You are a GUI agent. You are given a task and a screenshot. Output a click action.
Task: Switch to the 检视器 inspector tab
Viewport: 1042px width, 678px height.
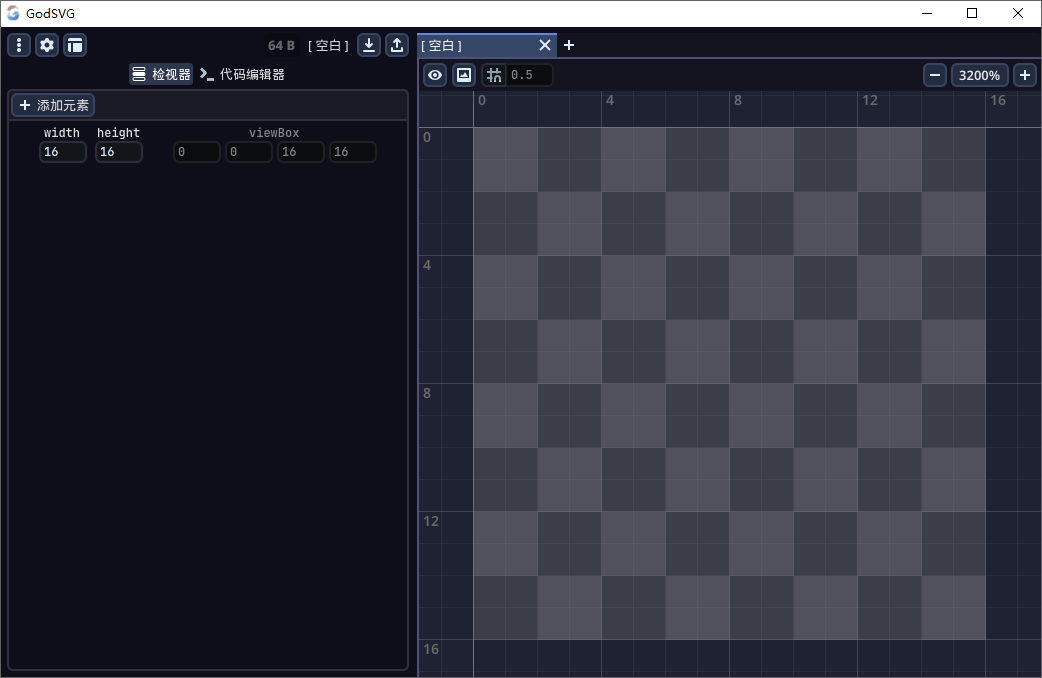pyautogui.click(x=161, y=74)
